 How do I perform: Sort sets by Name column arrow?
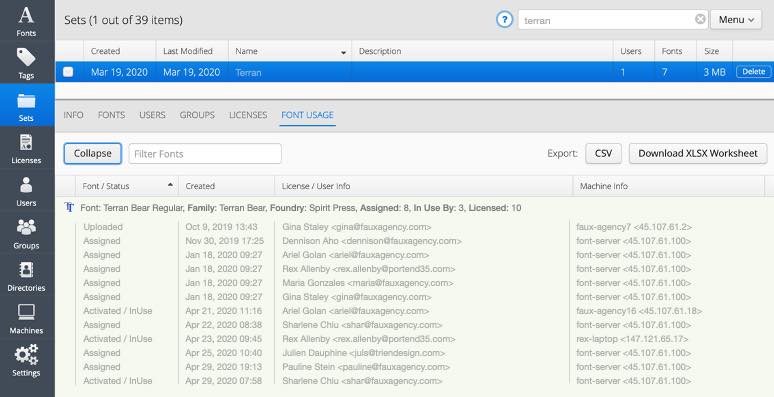click(343, 52)
